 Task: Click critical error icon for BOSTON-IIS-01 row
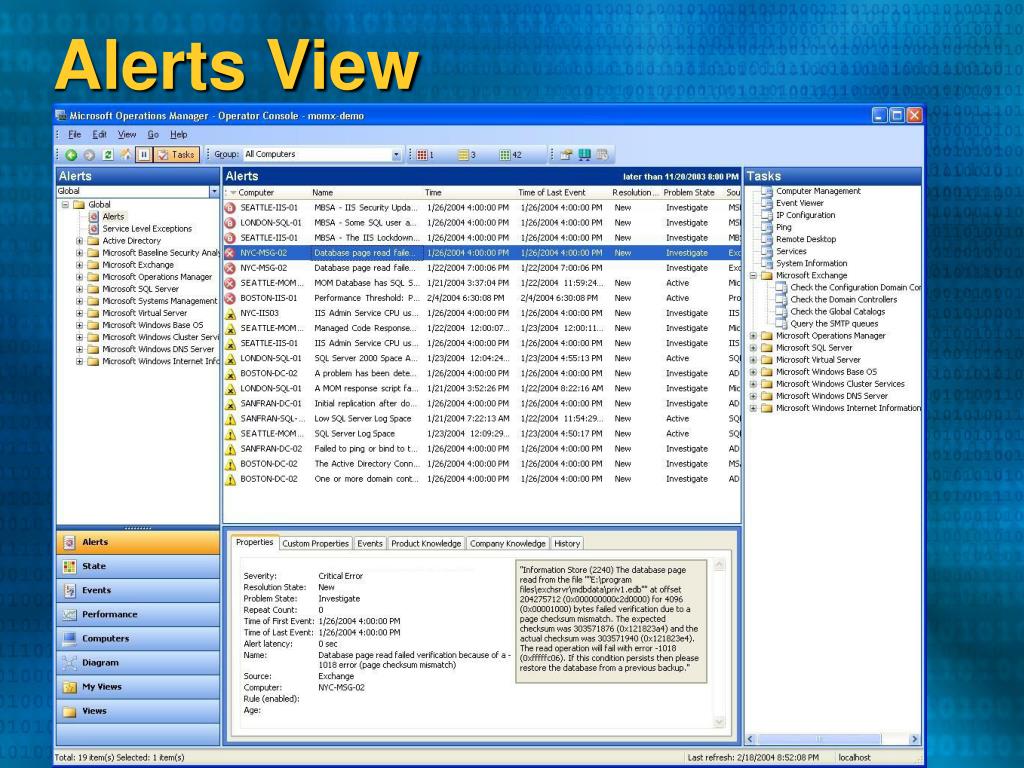pos(230,298)
